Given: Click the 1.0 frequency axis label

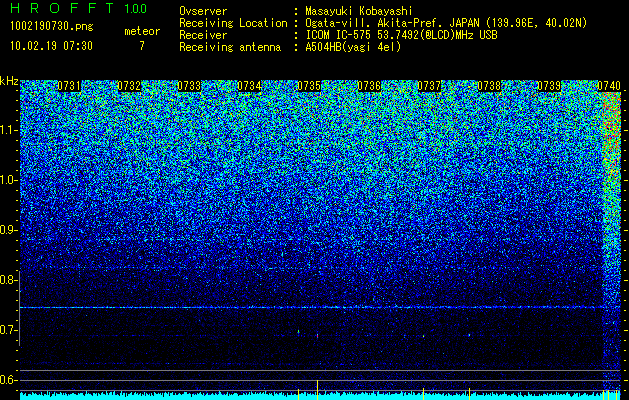Looking at the screenshot, I should 8,180.
